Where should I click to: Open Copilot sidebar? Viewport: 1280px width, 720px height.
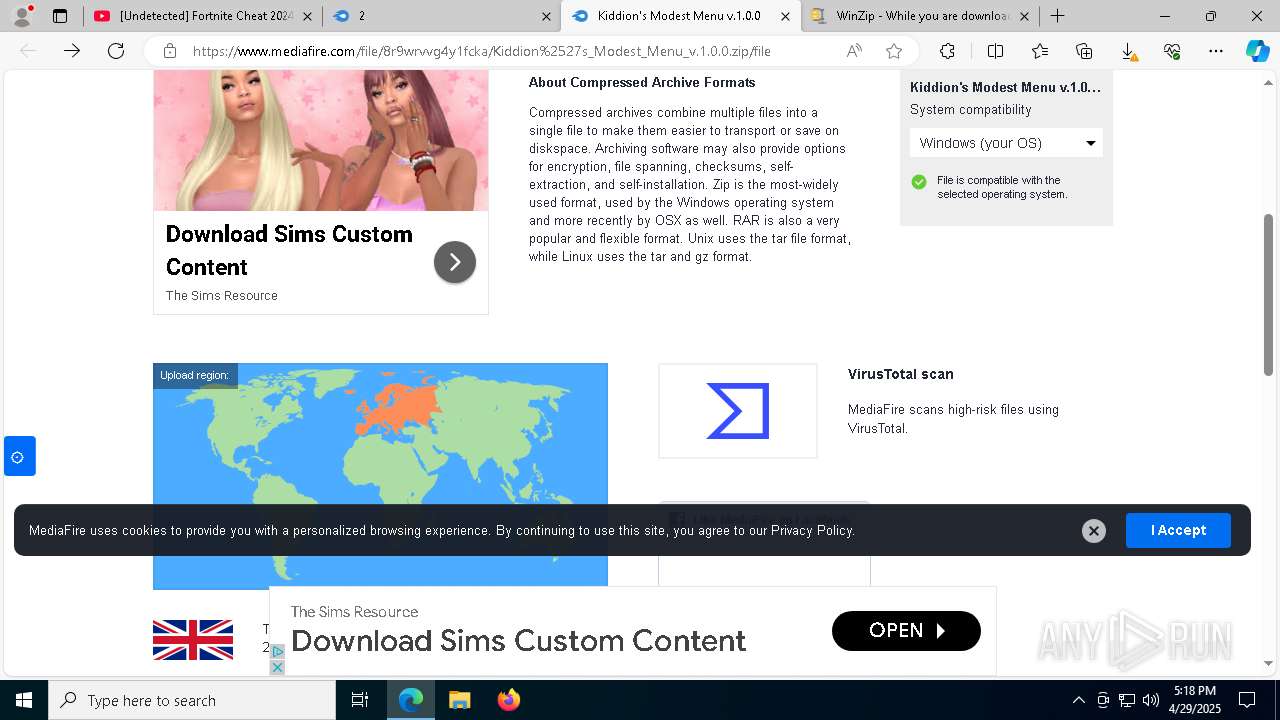[x=1257, y=51]
